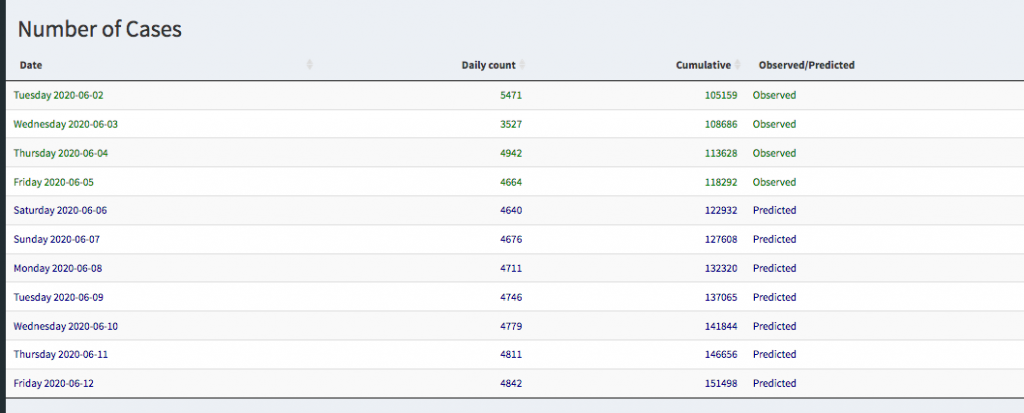Click the Observed/Predicted column header
The width and height of the screenshot is (1024, 413).
click(806, 65)
